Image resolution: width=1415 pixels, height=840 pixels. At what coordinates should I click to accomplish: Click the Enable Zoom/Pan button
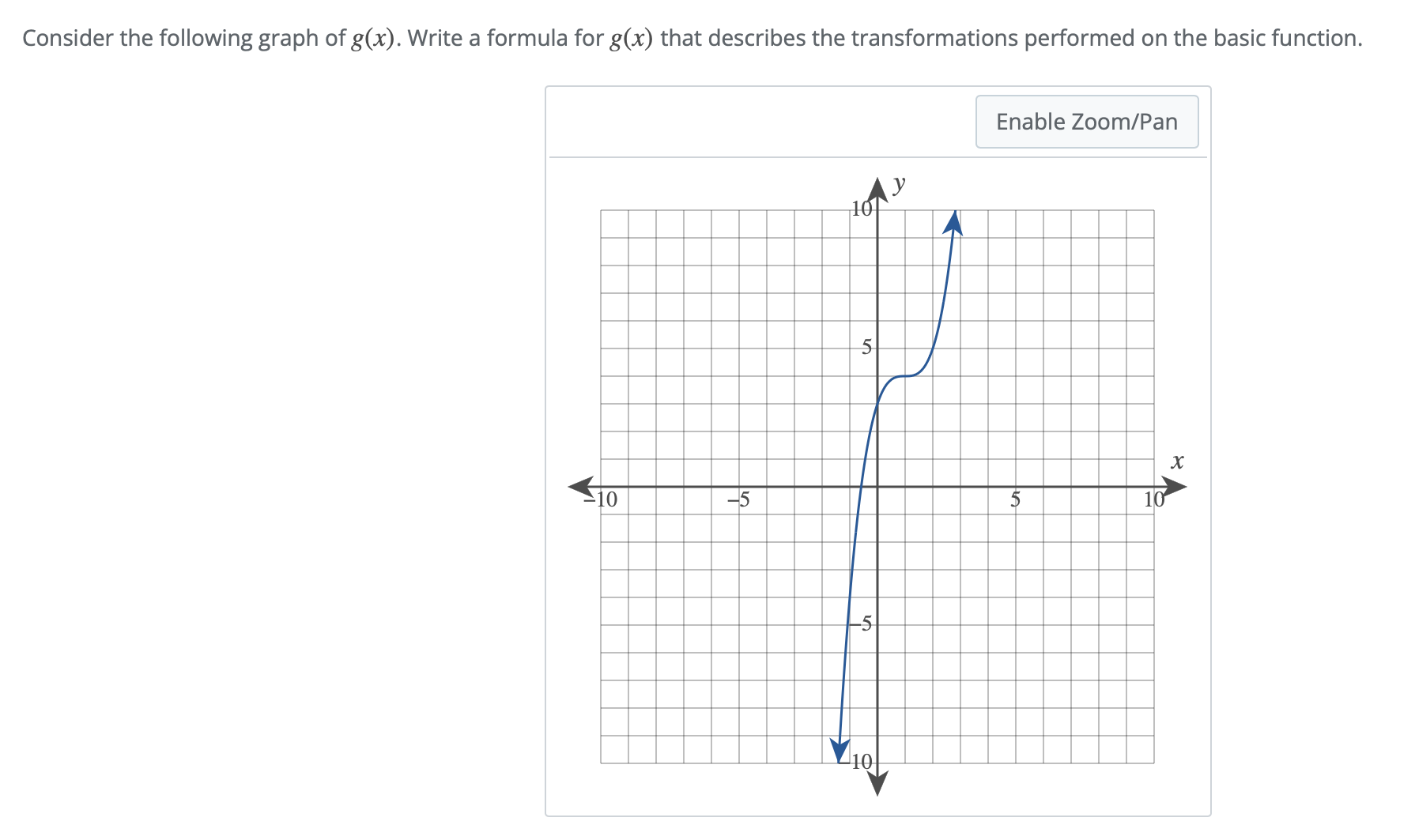coord(1086,122)
